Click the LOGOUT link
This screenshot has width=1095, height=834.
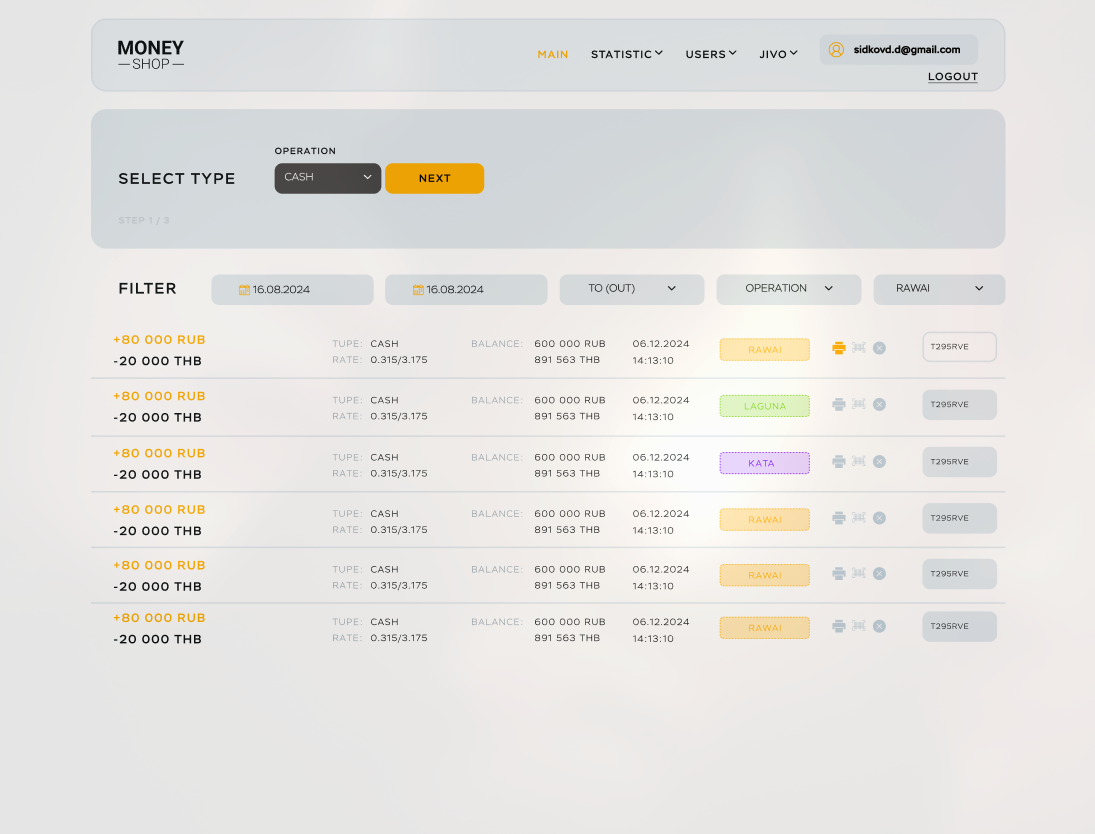click(952, 76)
